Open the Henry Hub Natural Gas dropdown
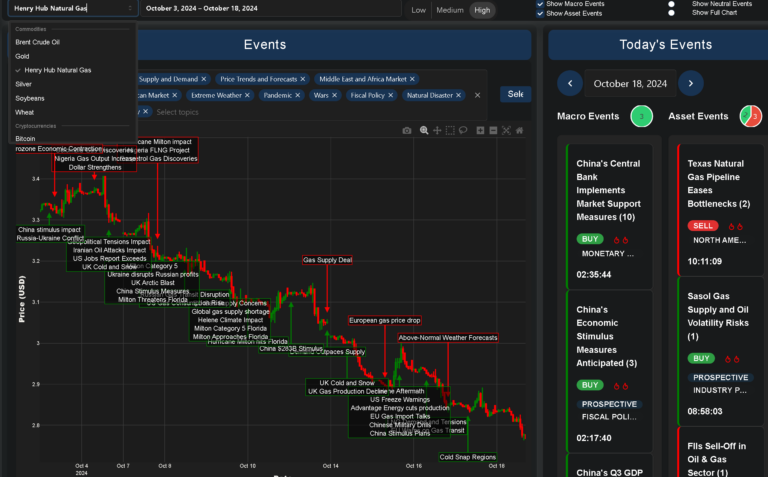 pos(73,9)
